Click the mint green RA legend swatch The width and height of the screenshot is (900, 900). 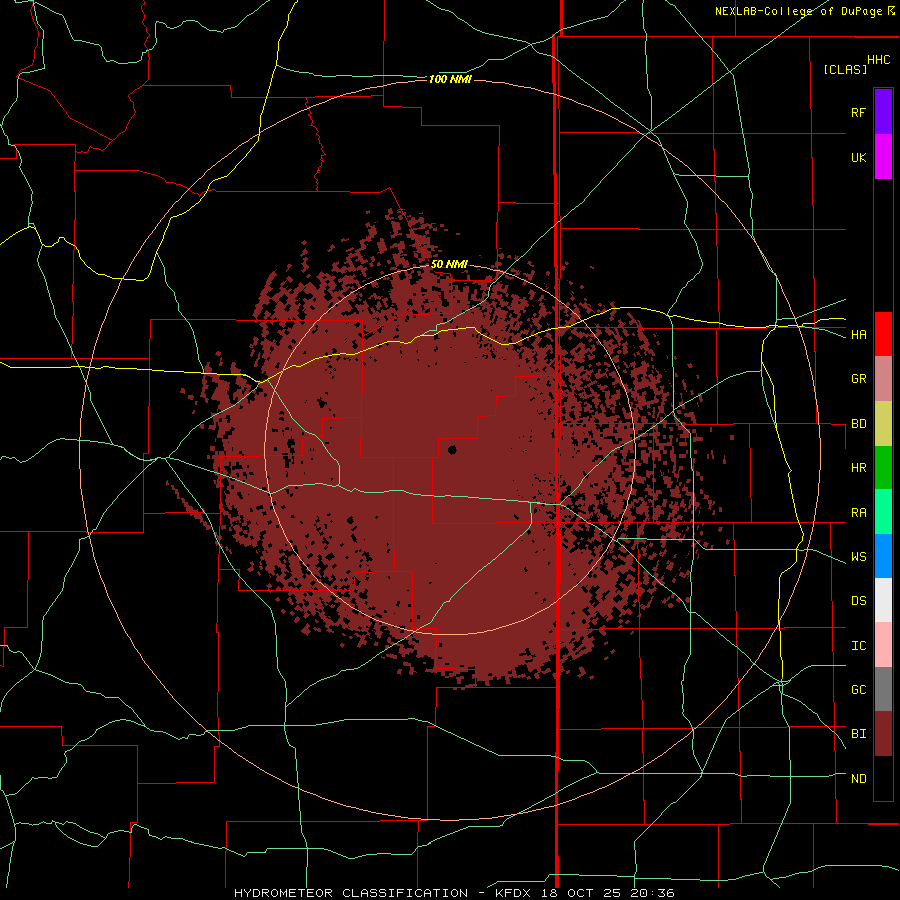[883, 512]
